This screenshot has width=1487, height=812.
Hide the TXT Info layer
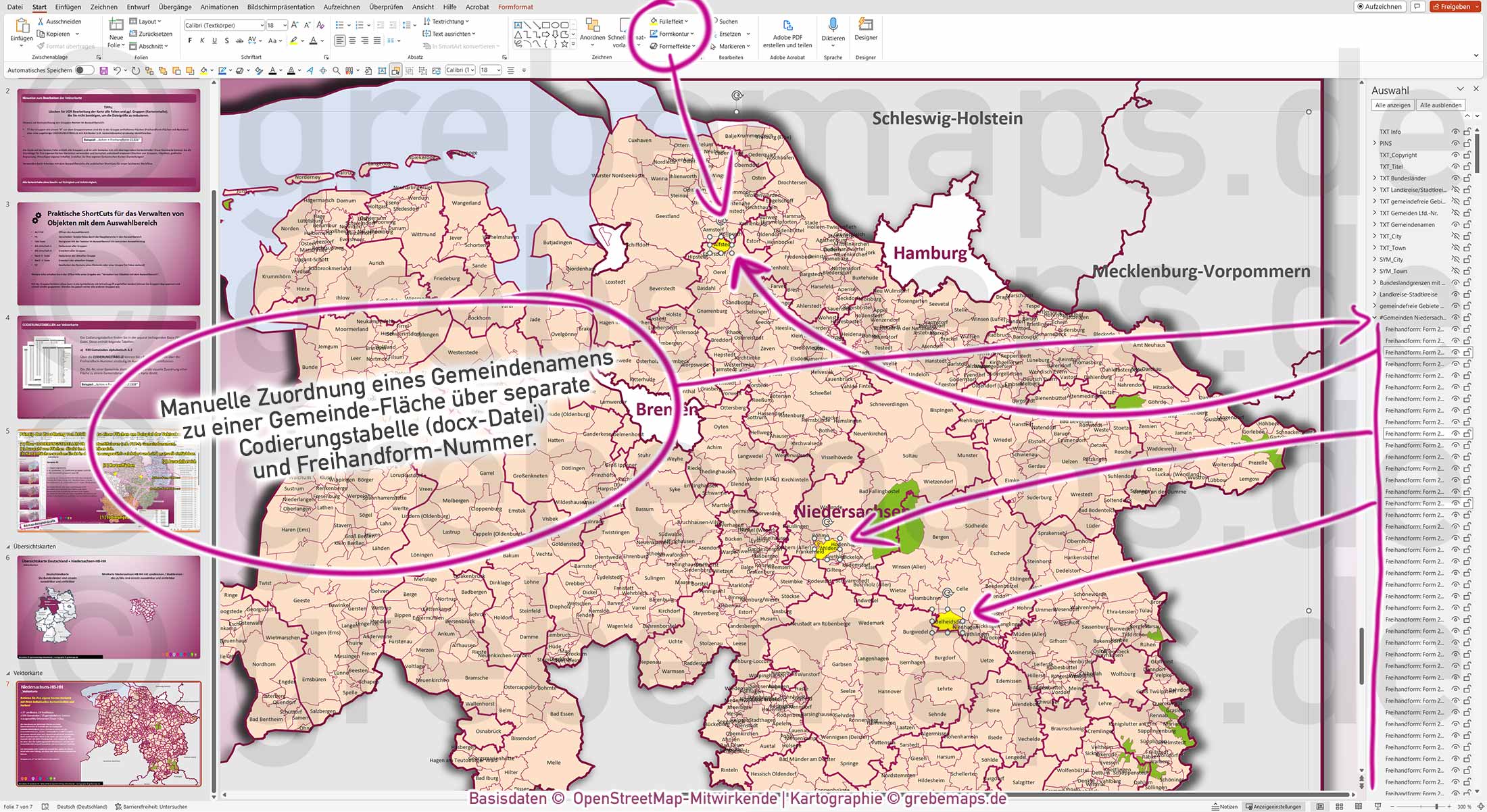pyautogui.click(x=1455, y=131)
